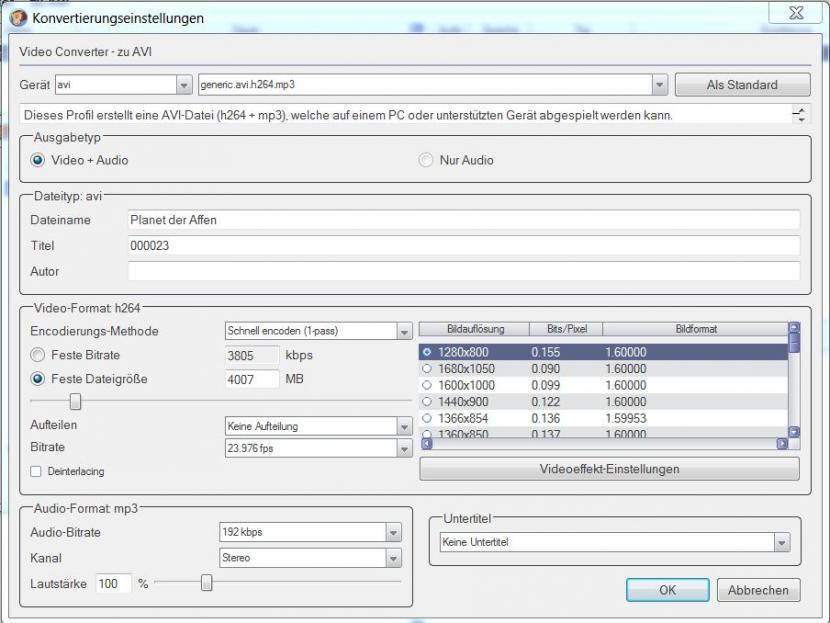The height and width of the screenshot is (623, 830).
Task: Sort by the Bildauflösung column header
Action: pos(474,329)
